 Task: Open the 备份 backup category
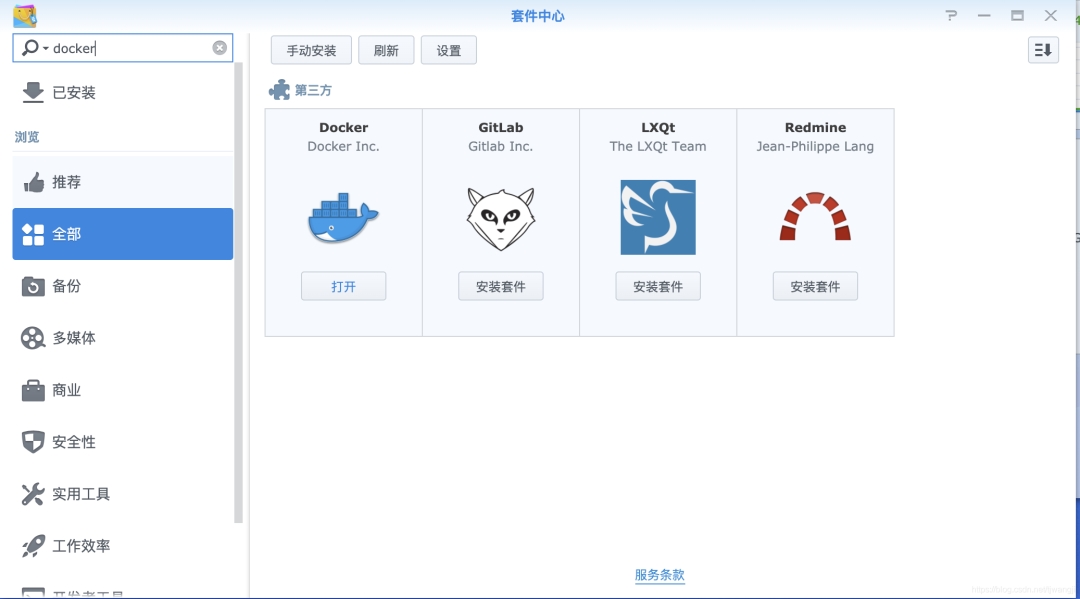[x=123, y=286]
